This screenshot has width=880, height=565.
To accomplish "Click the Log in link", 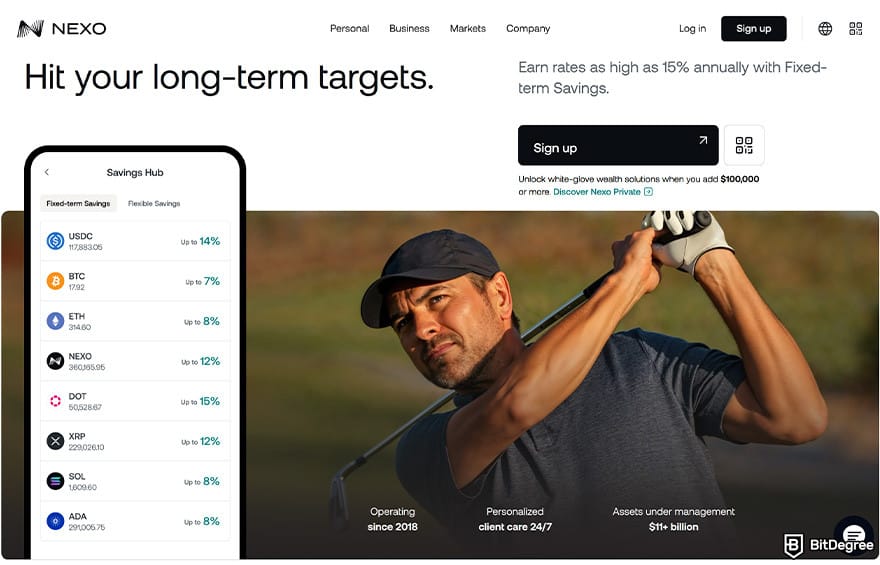I will click(x=692, y=29).
